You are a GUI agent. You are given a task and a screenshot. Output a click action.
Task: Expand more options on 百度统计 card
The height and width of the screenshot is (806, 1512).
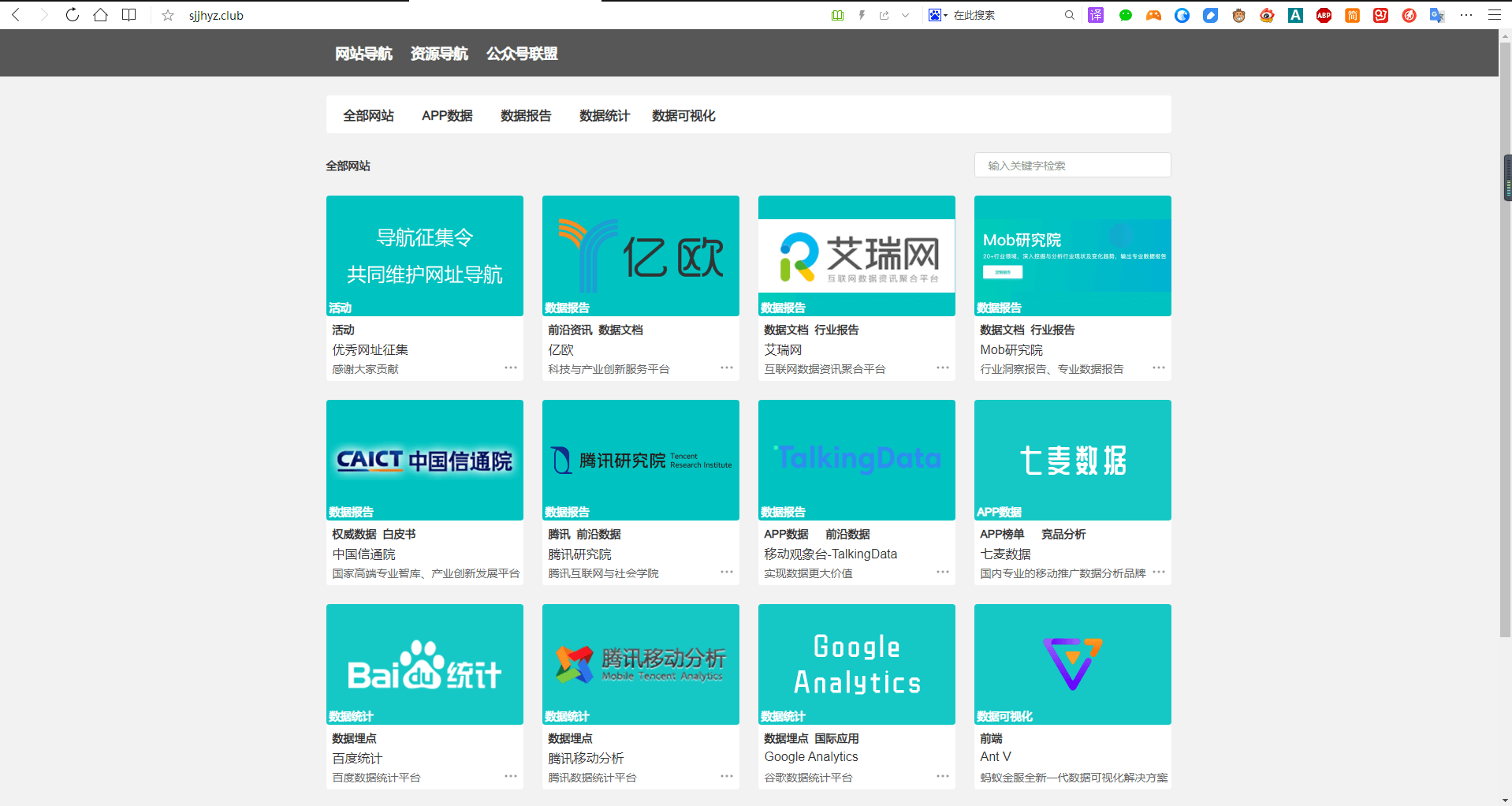[511, 776]
